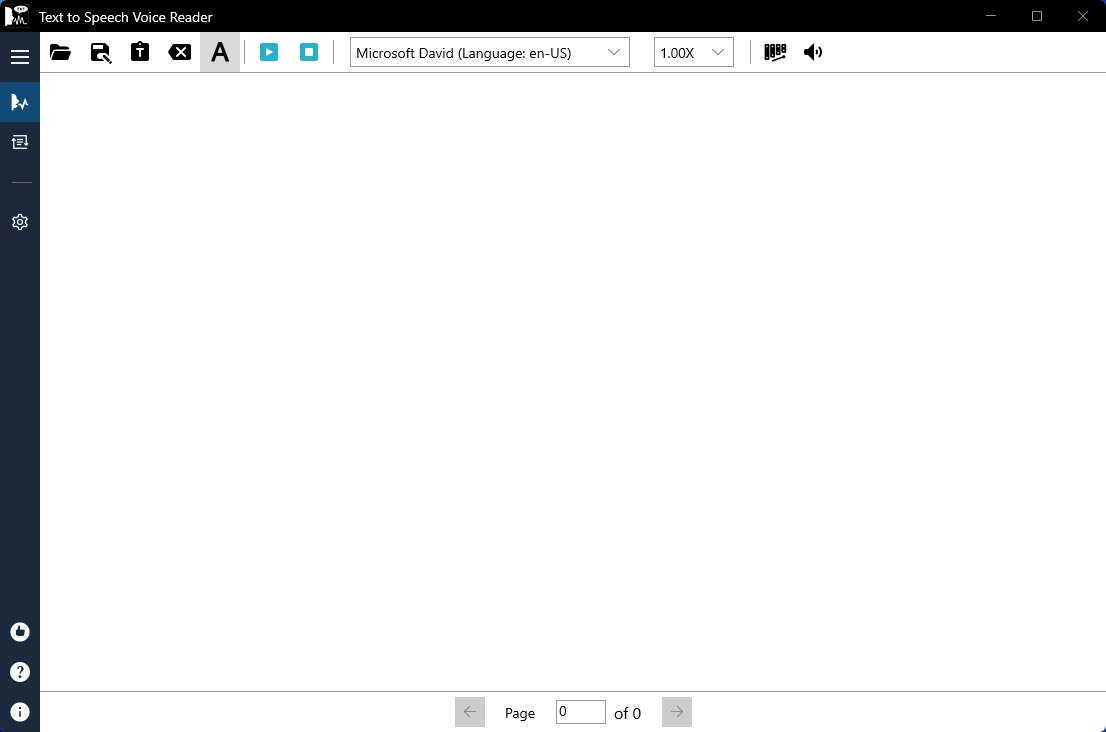Clear text with the backspace X icon
The width and height of the screenshot is (1106, 732).
point(180,52)
